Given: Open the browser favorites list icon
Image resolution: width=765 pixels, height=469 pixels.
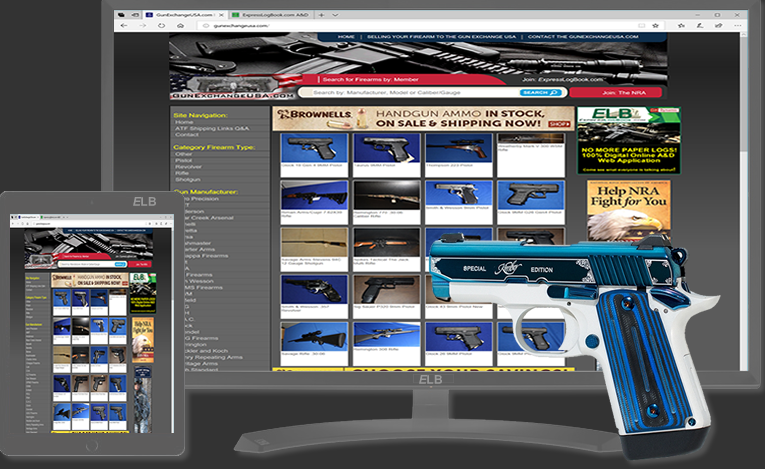Looking at the screenshot, I should pyautogui.click(x=682, y=25).
